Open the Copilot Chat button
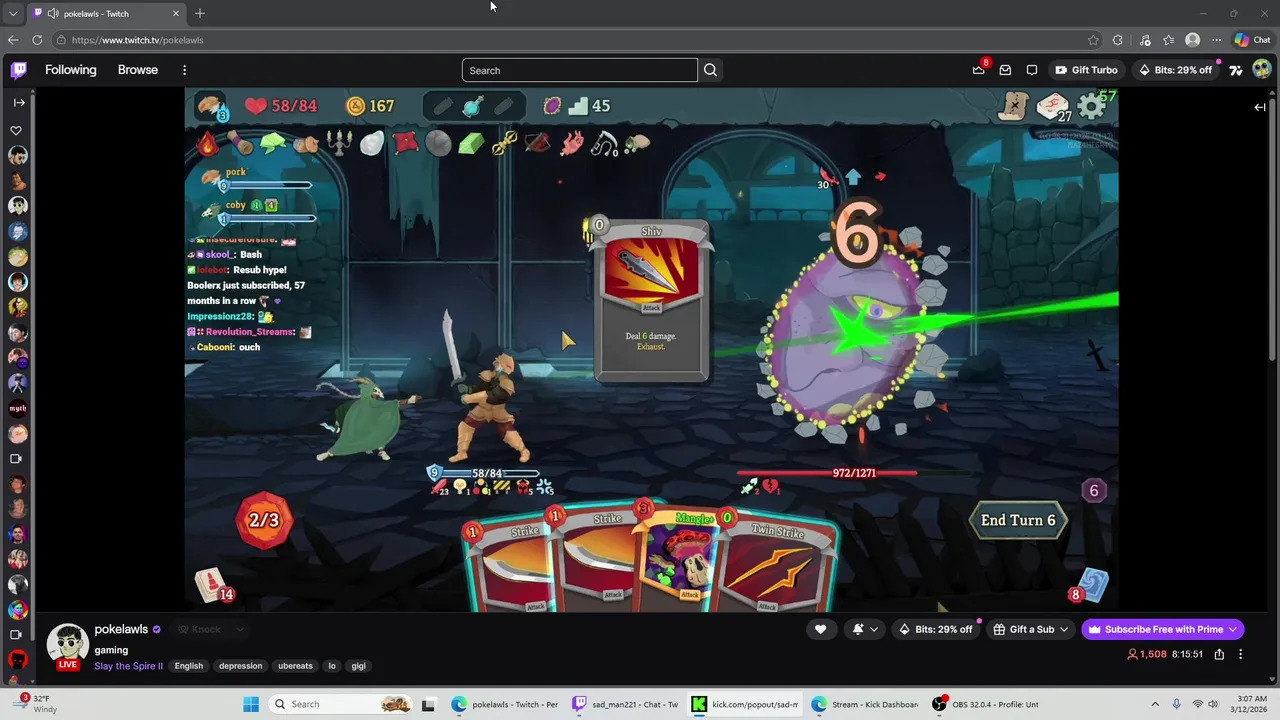Image resolution: width=1280 pixels, height=720 pixels. point(1252,40)
